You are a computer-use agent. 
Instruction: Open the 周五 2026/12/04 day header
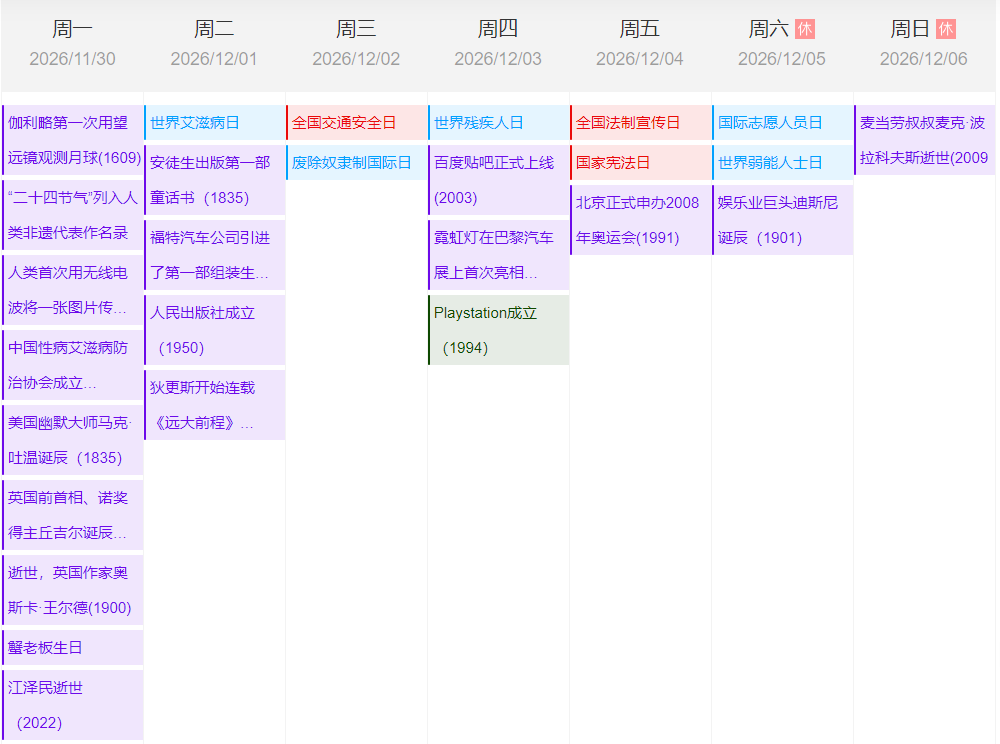click(640, 43)
